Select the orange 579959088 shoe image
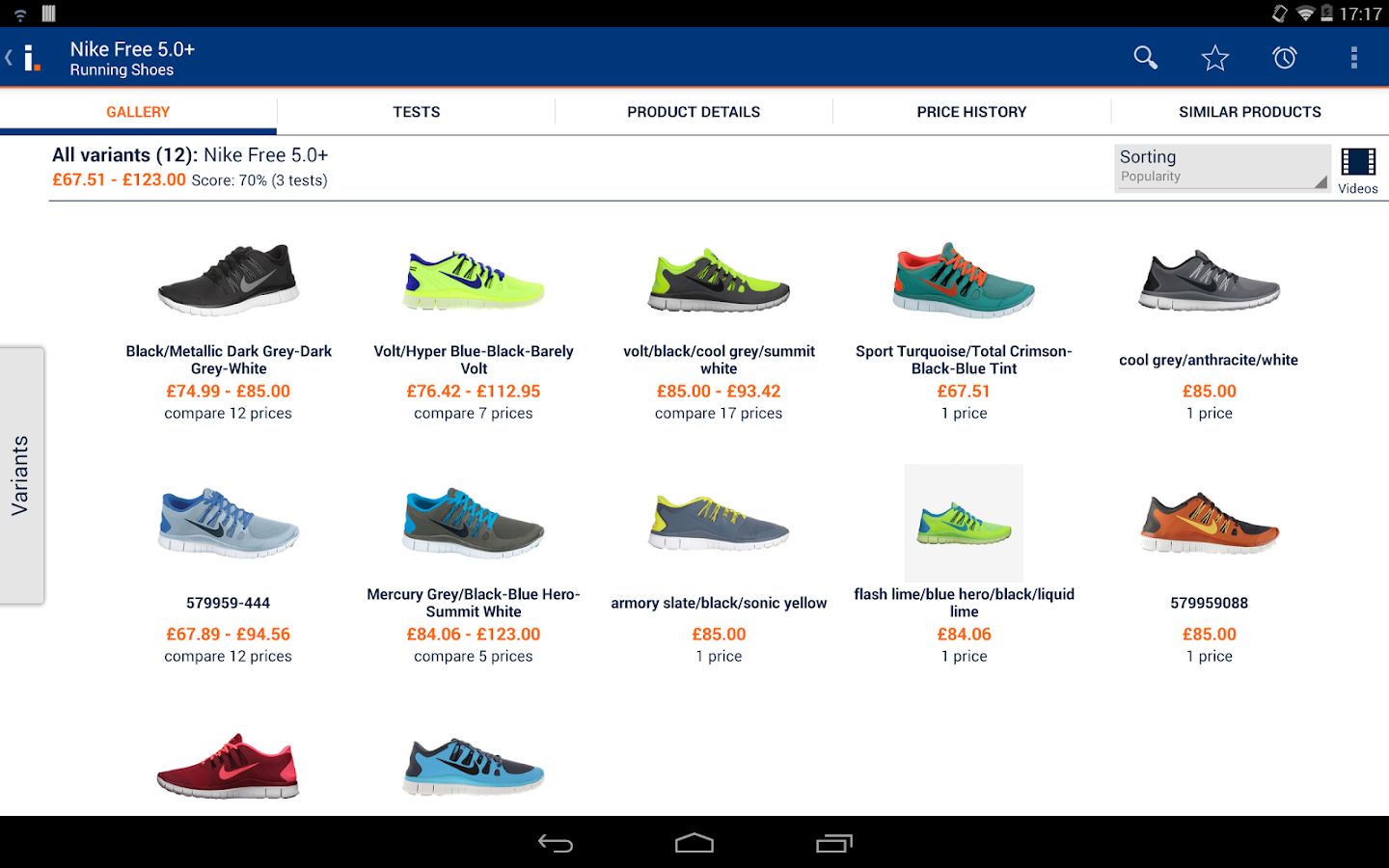This screenshot has height=868, width=1389. [x=1209, y=523]
